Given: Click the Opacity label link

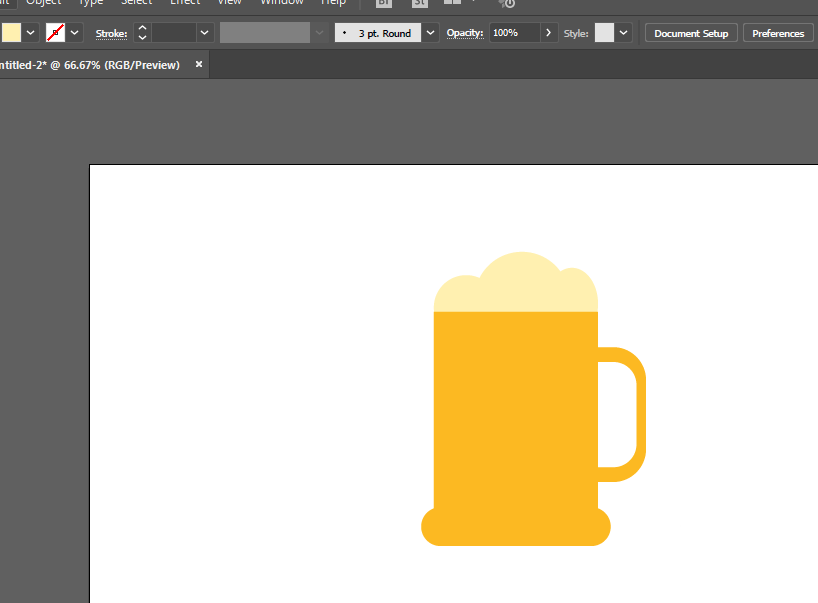Looking at the screenshot, I should (x=465, y=33).
